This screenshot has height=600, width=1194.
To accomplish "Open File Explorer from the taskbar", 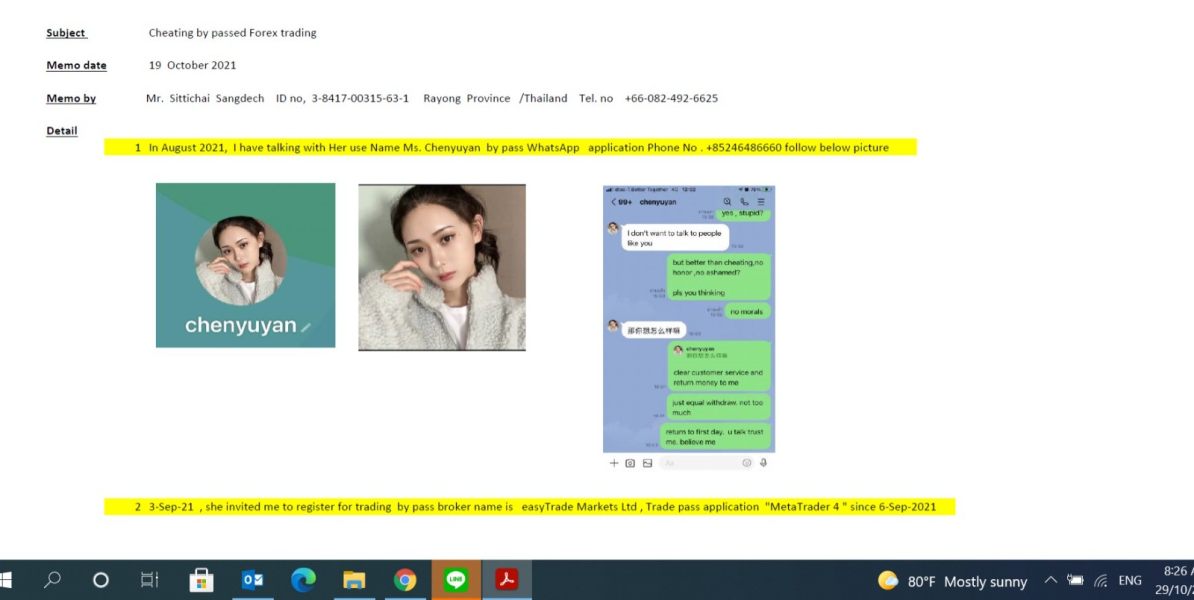I will click(354, 580).
